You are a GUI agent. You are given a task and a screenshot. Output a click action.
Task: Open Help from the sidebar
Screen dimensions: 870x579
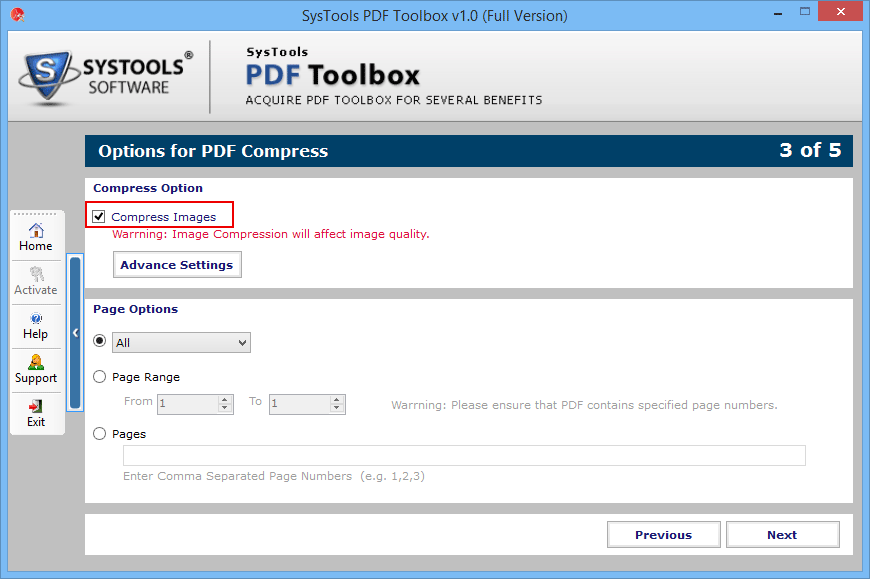(x=36, y=326)
